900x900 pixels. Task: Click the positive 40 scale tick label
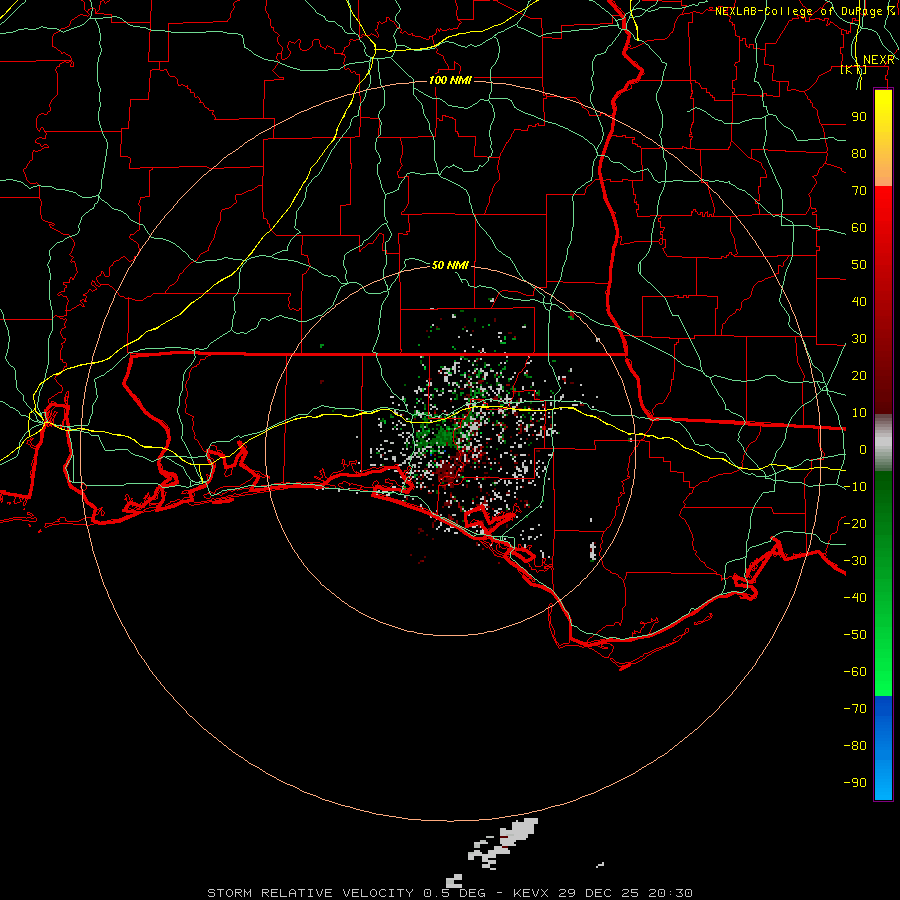pyautogui.click(x=859, y=302)
